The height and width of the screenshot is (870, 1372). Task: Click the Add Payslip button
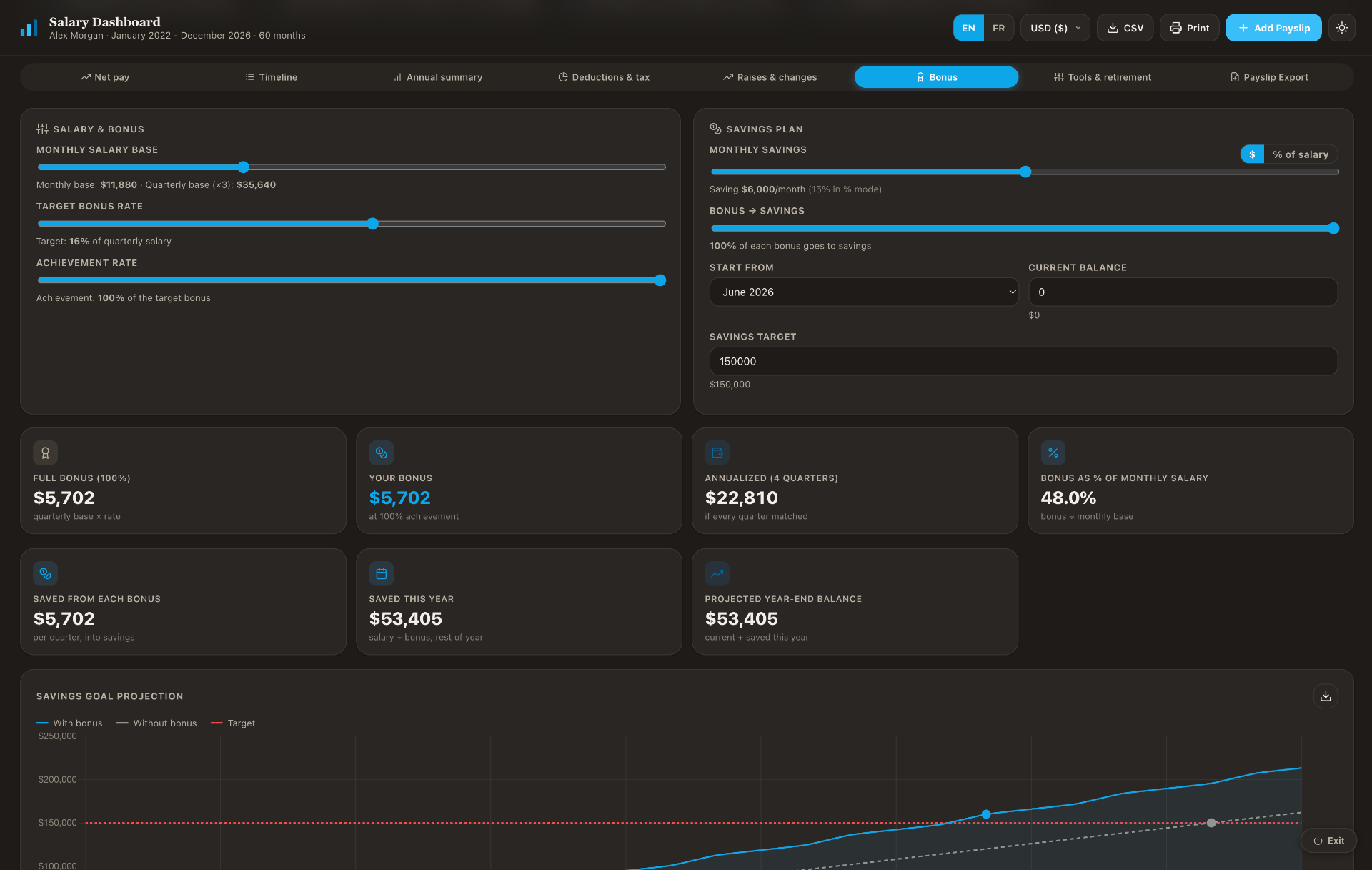pyautogui.click(x=1273, y=28)
